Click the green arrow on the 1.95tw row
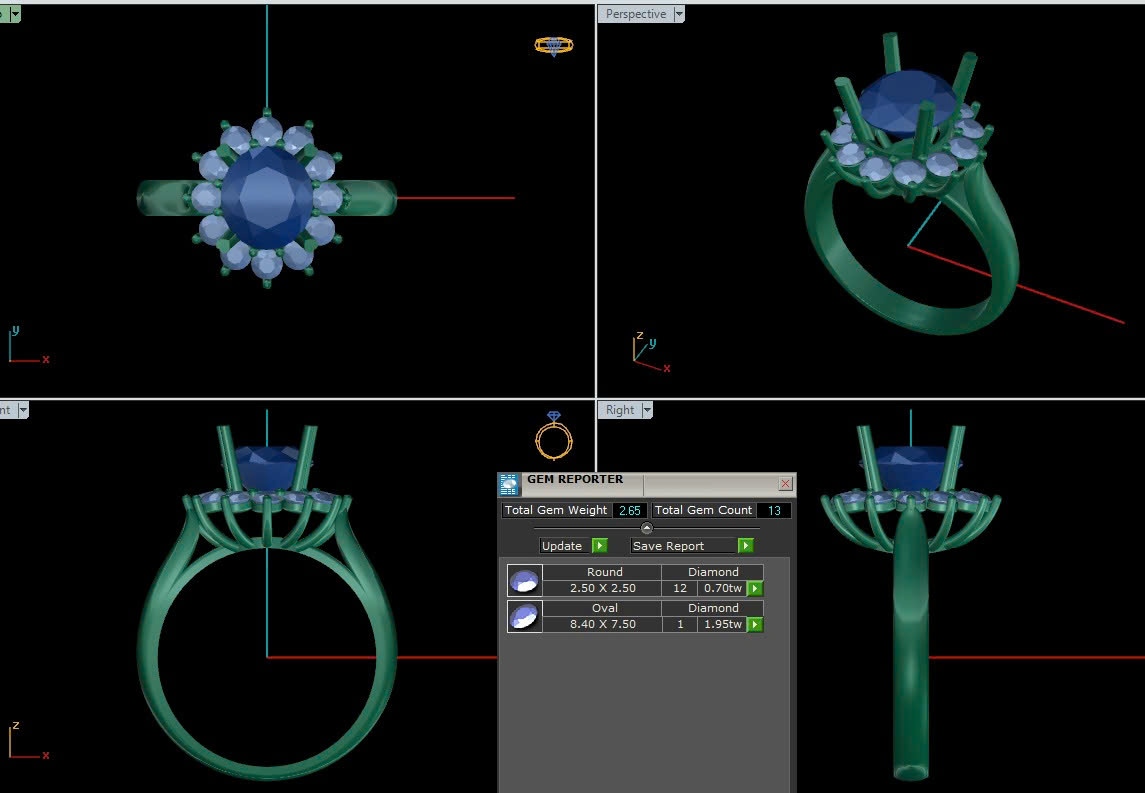 click(x=755, y=625)
